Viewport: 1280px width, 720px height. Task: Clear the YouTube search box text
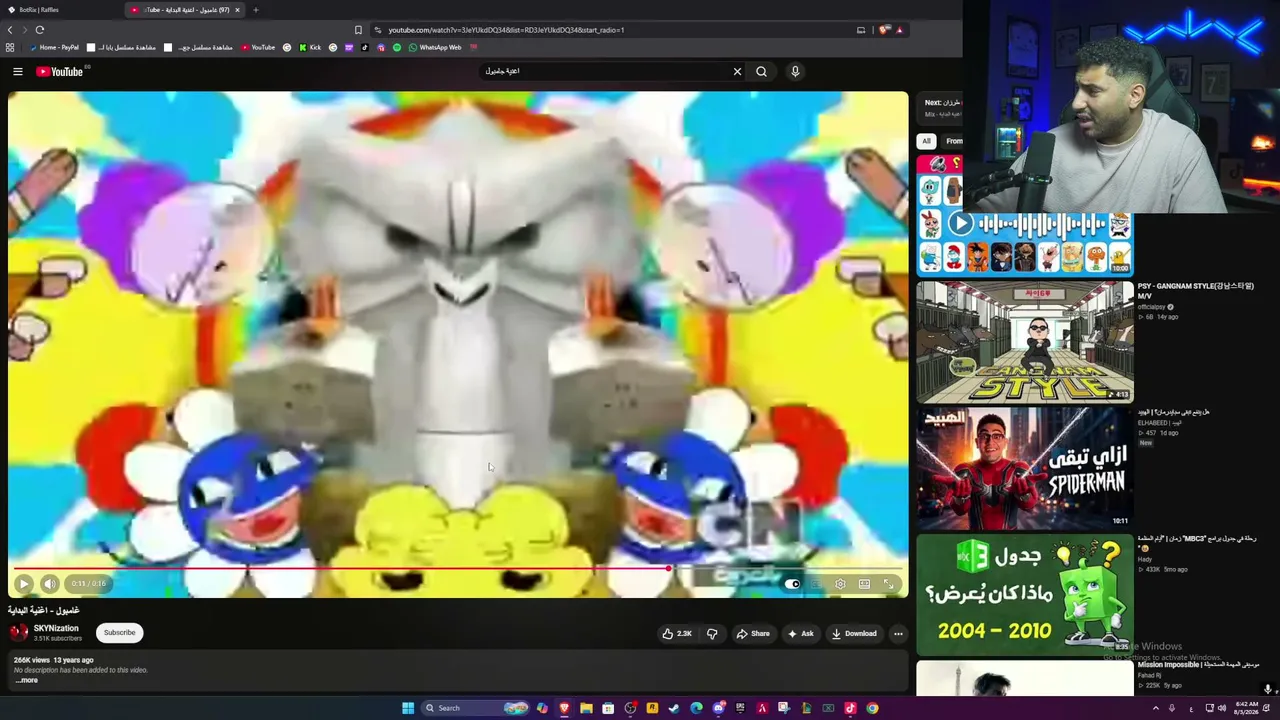coord(737,71)
